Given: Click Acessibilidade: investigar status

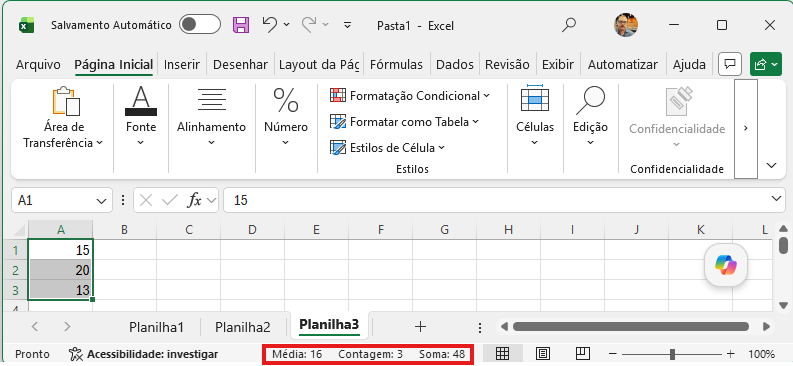Looking at the screenshot, I should (144, 354).
